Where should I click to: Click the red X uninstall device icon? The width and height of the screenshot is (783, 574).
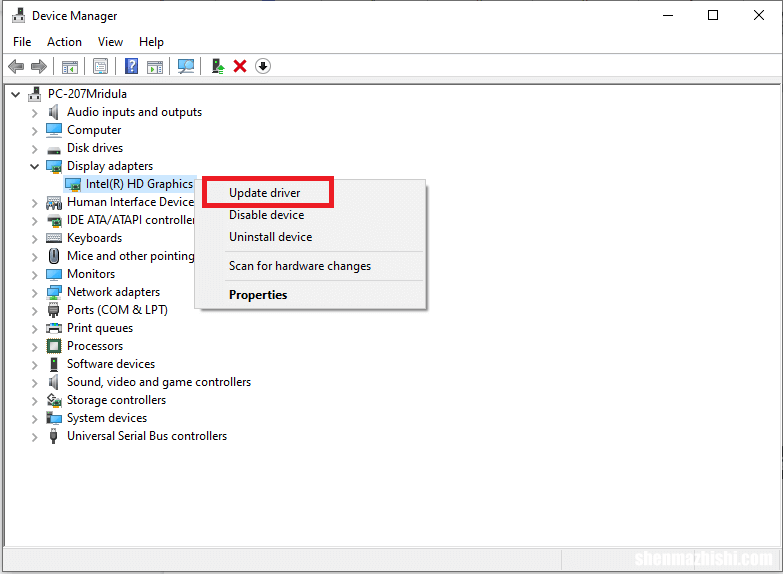pyautogui.click(x=240, y=66)
